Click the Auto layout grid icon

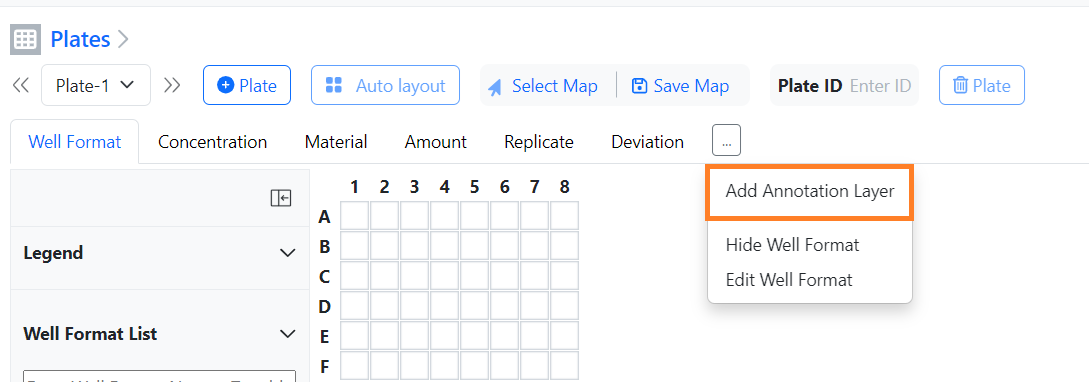[x=334, y=85]
